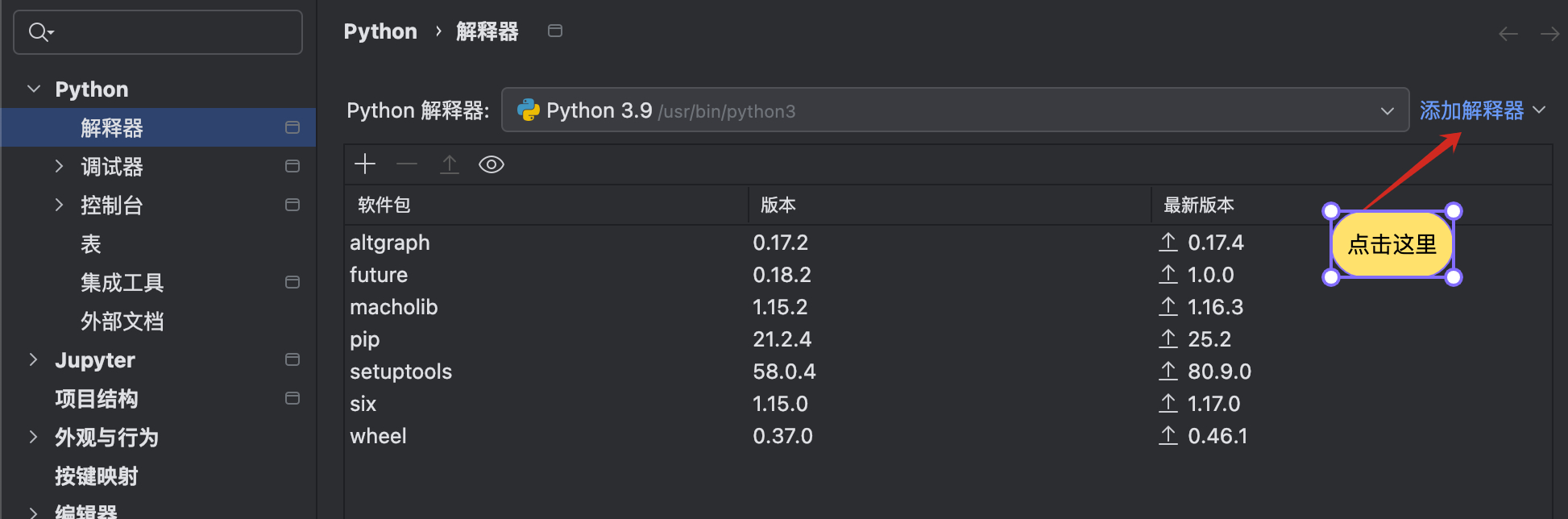Screen dimensions: 1568x519
Task: Select the pip package row
Action: coord(948,338)
